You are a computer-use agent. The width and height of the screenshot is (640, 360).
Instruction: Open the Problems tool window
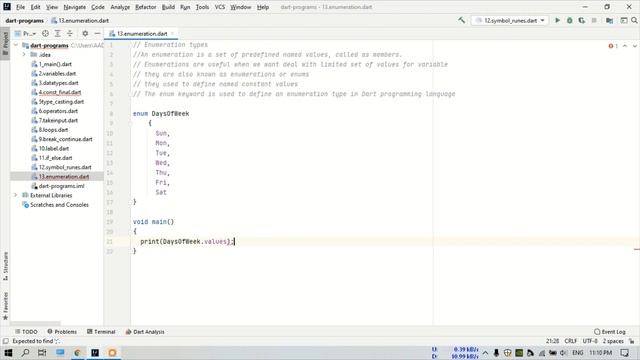click(62, 332)
